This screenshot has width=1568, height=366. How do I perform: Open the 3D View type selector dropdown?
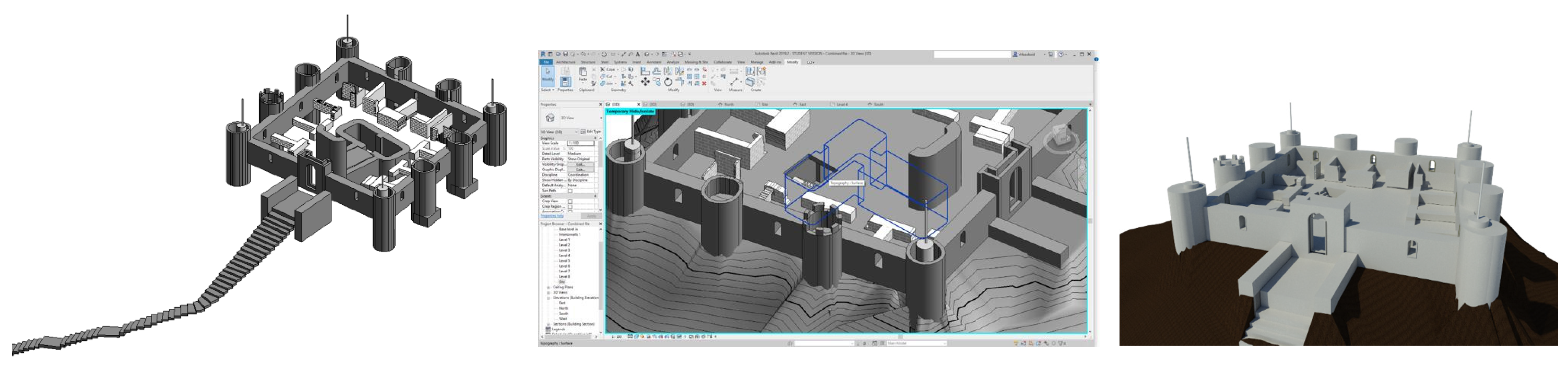601,118
